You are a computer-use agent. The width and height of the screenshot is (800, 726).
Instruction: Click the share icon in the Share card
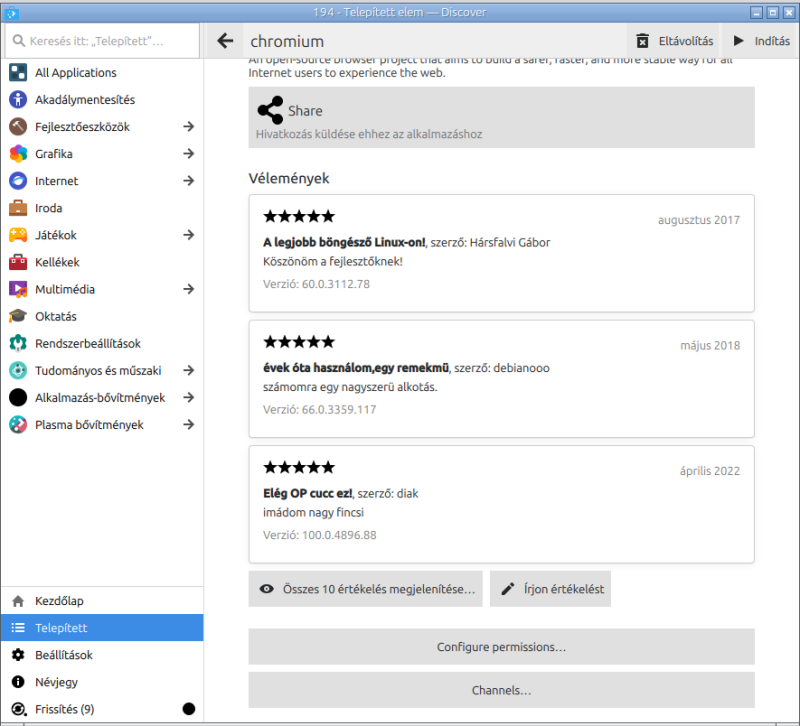270,110
